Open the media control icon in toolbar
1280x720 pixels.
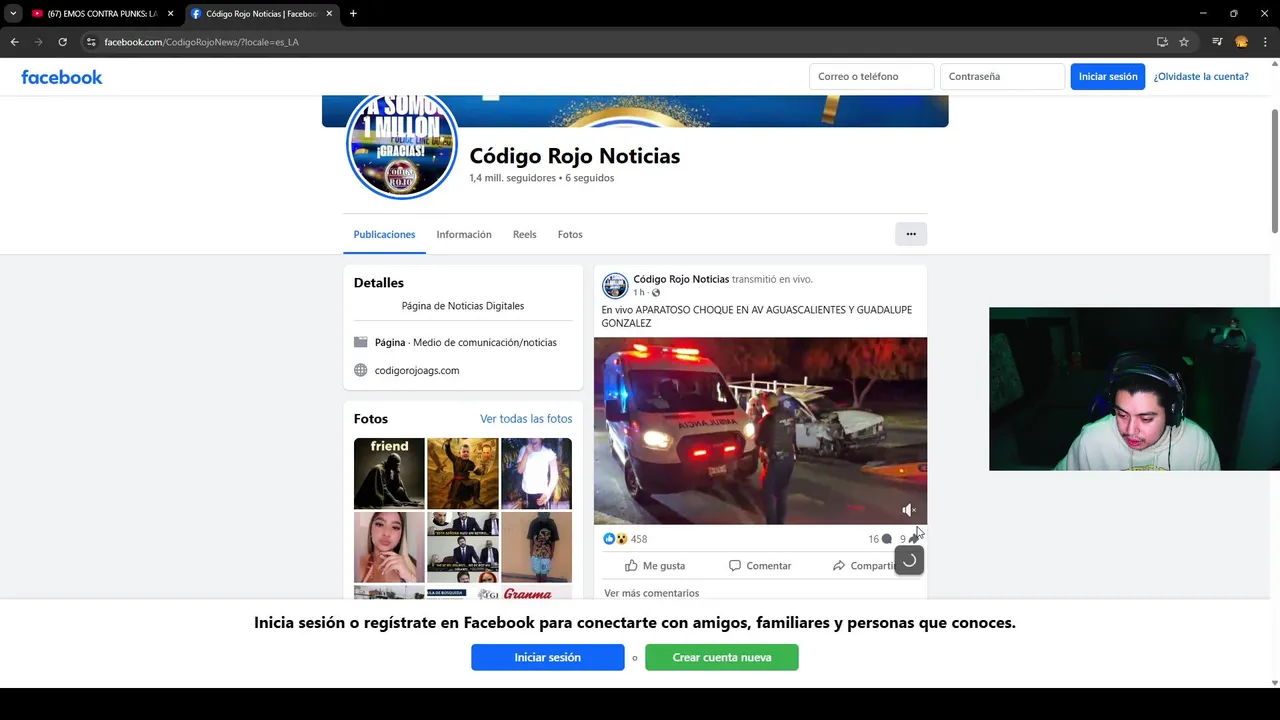point(1217,42)
